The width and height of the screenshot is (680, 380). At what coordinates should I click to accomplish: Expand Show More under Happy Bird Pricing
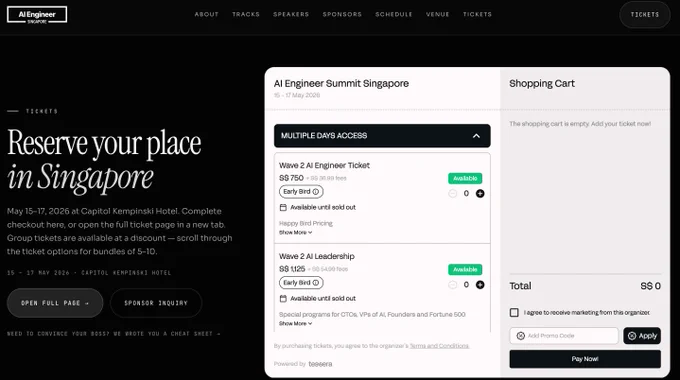[x=295, y=233]
